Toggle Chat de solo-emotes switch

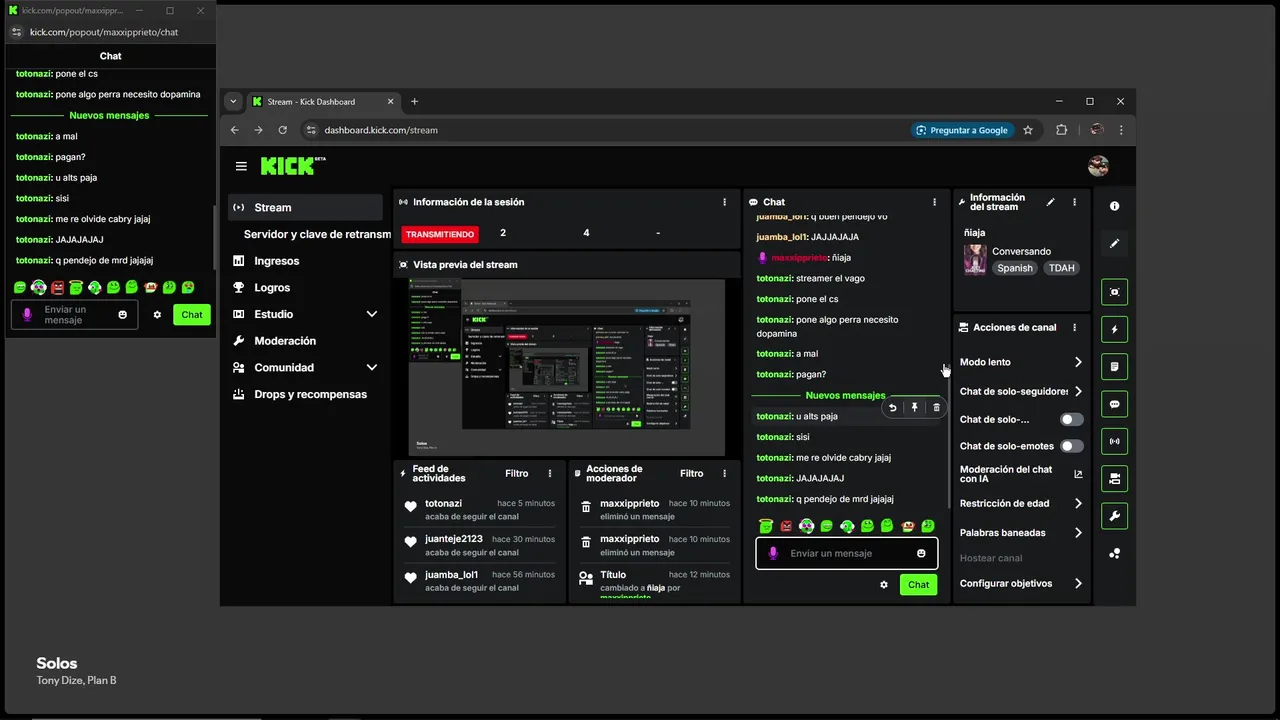pos(1071,446)
